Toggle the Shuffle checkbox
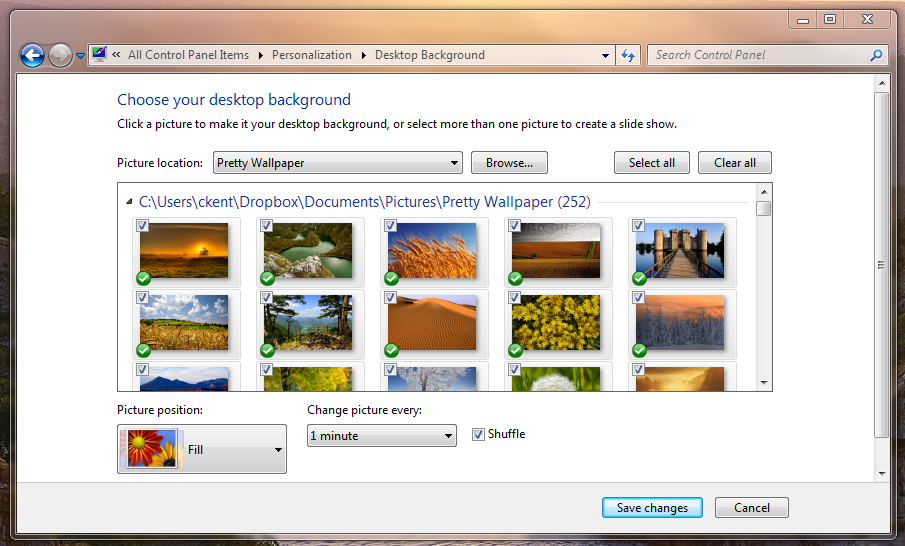 (x=479, y=434)
